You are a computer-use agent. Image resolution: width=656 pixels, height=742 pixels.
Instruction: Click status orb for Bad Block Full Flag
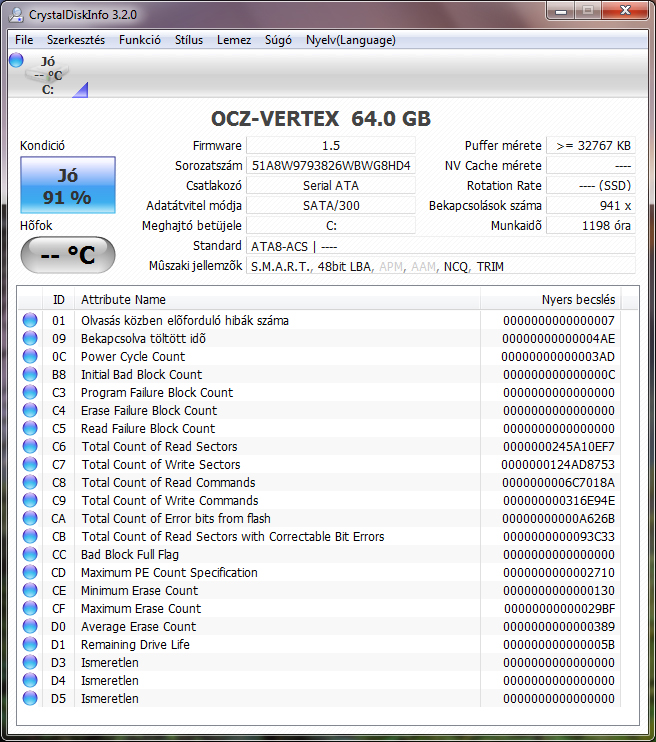pos(30,554)
